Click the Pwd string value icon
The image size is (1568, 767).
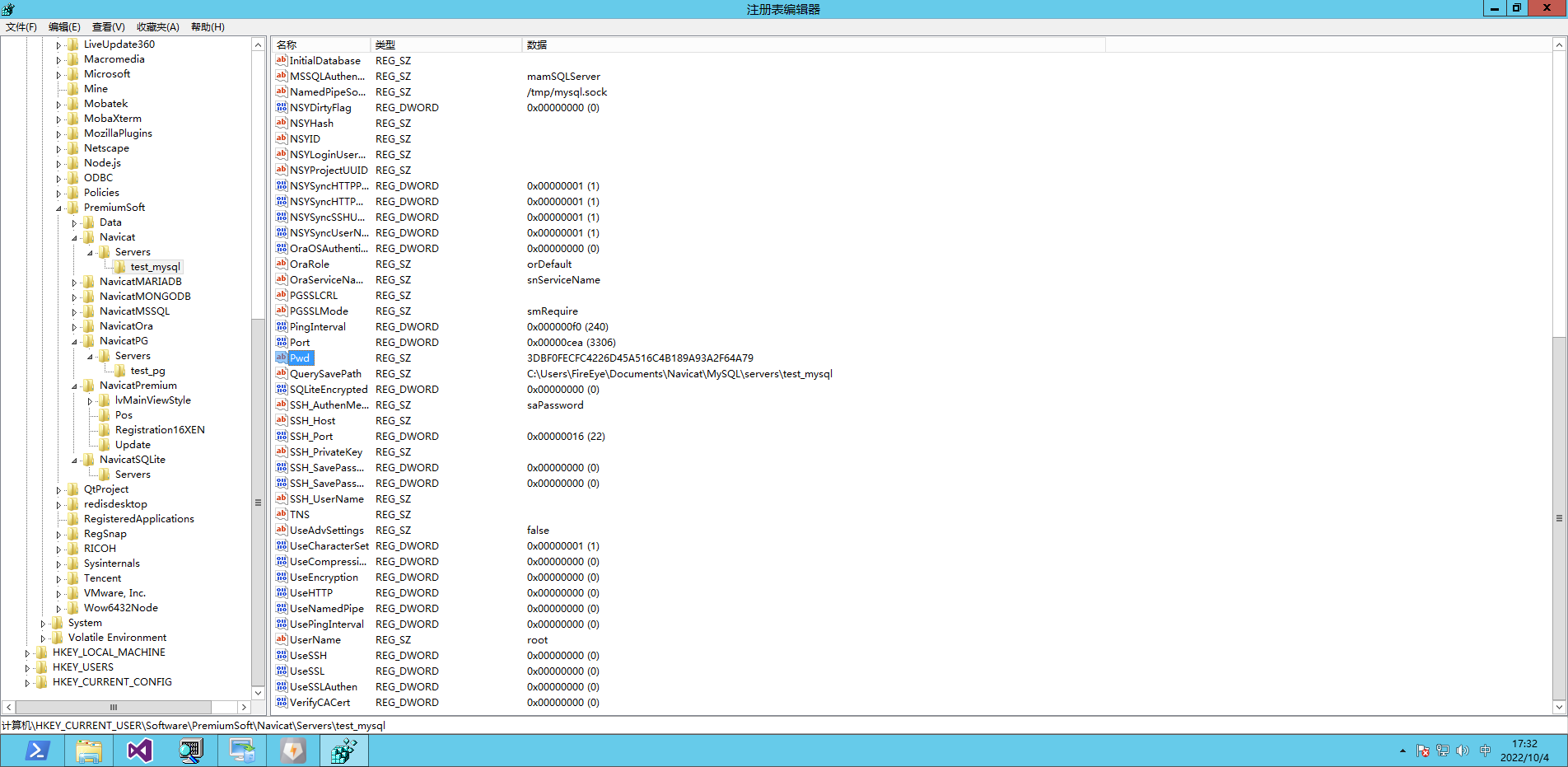[282, 358]
